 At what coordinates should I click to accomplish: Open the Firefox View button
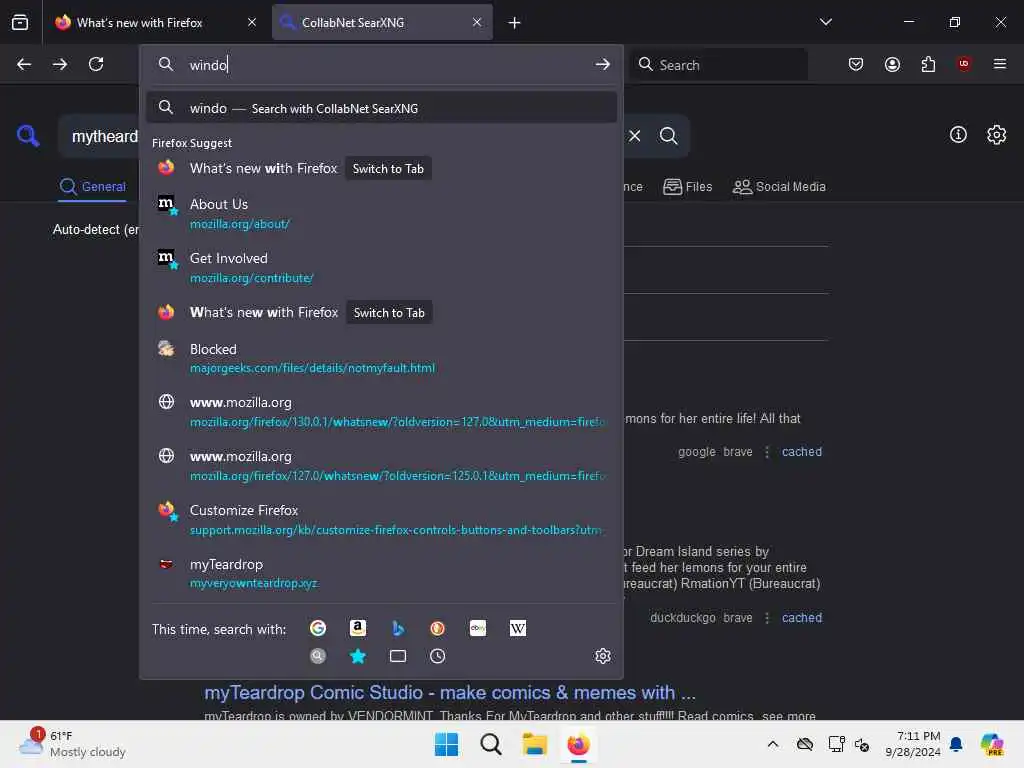click(x=20, y=22)
